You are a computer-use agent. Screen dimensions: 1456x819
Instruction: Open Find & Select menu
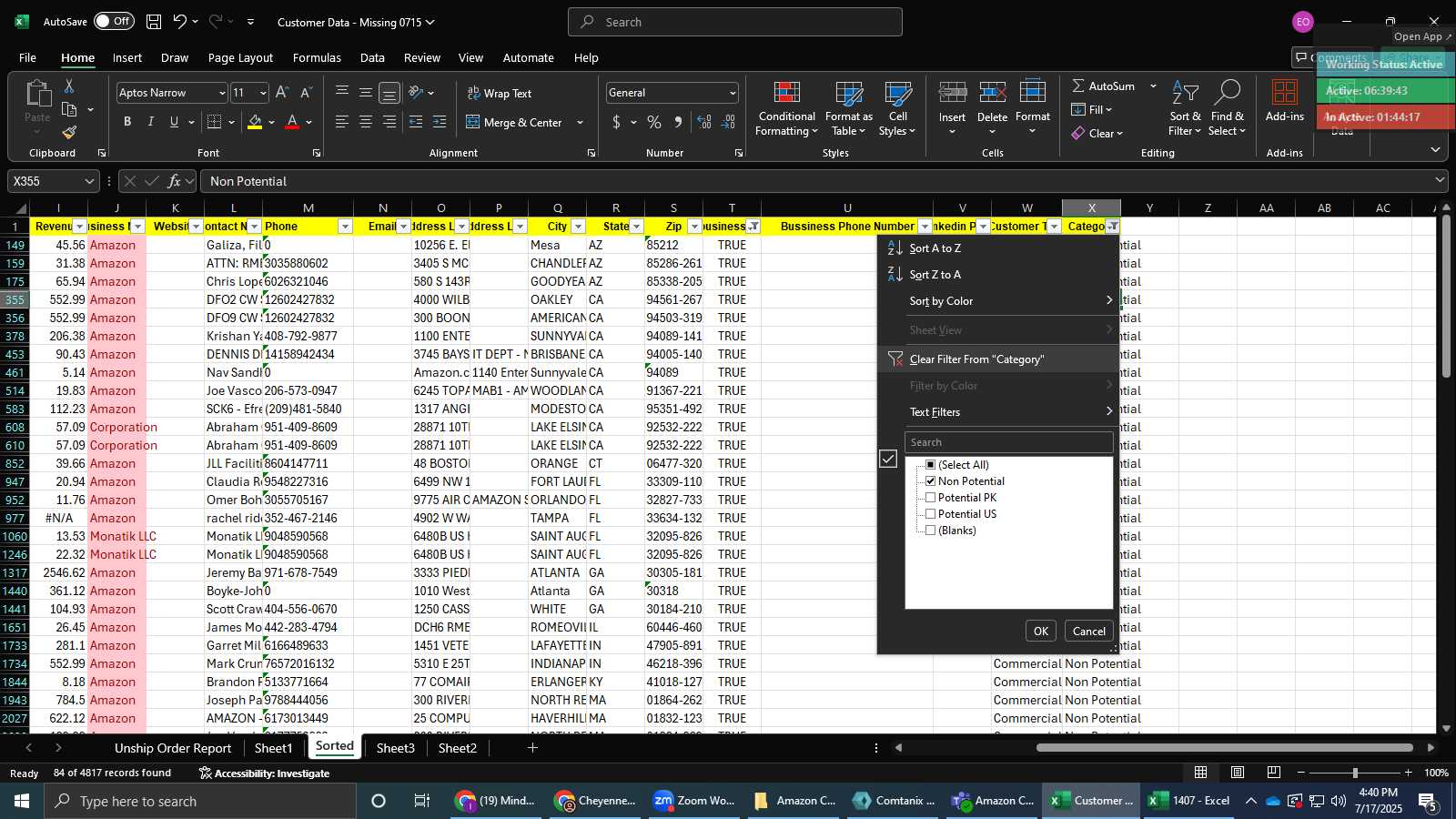point(1228,109)
